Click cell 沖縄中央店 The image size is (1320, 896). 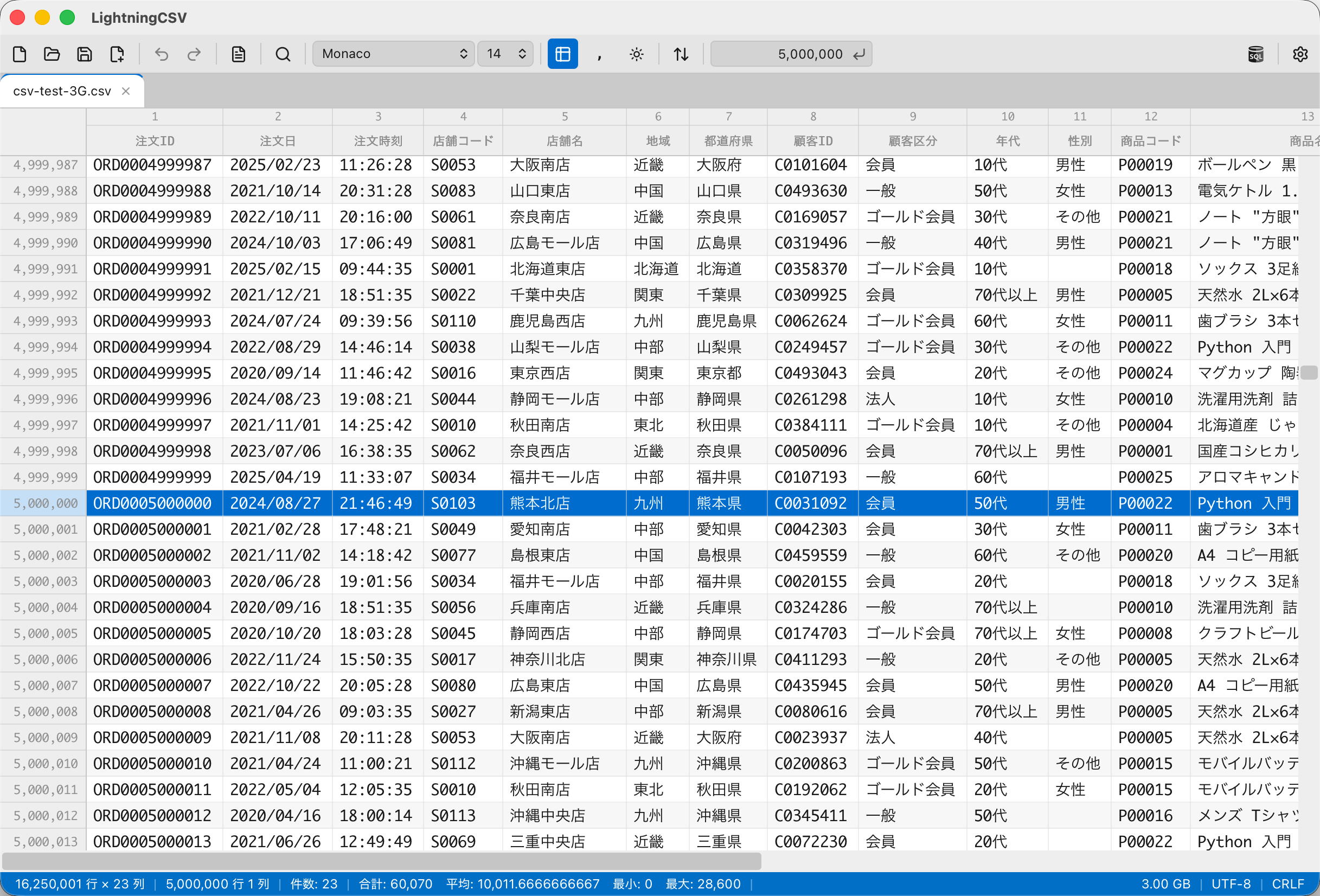click(565, 816)
